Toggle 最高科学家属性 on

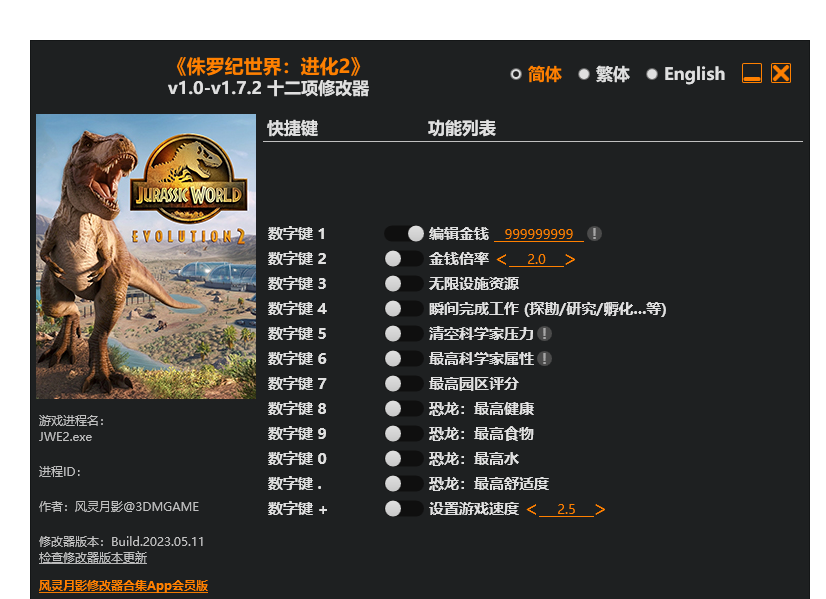click(404, 359)
